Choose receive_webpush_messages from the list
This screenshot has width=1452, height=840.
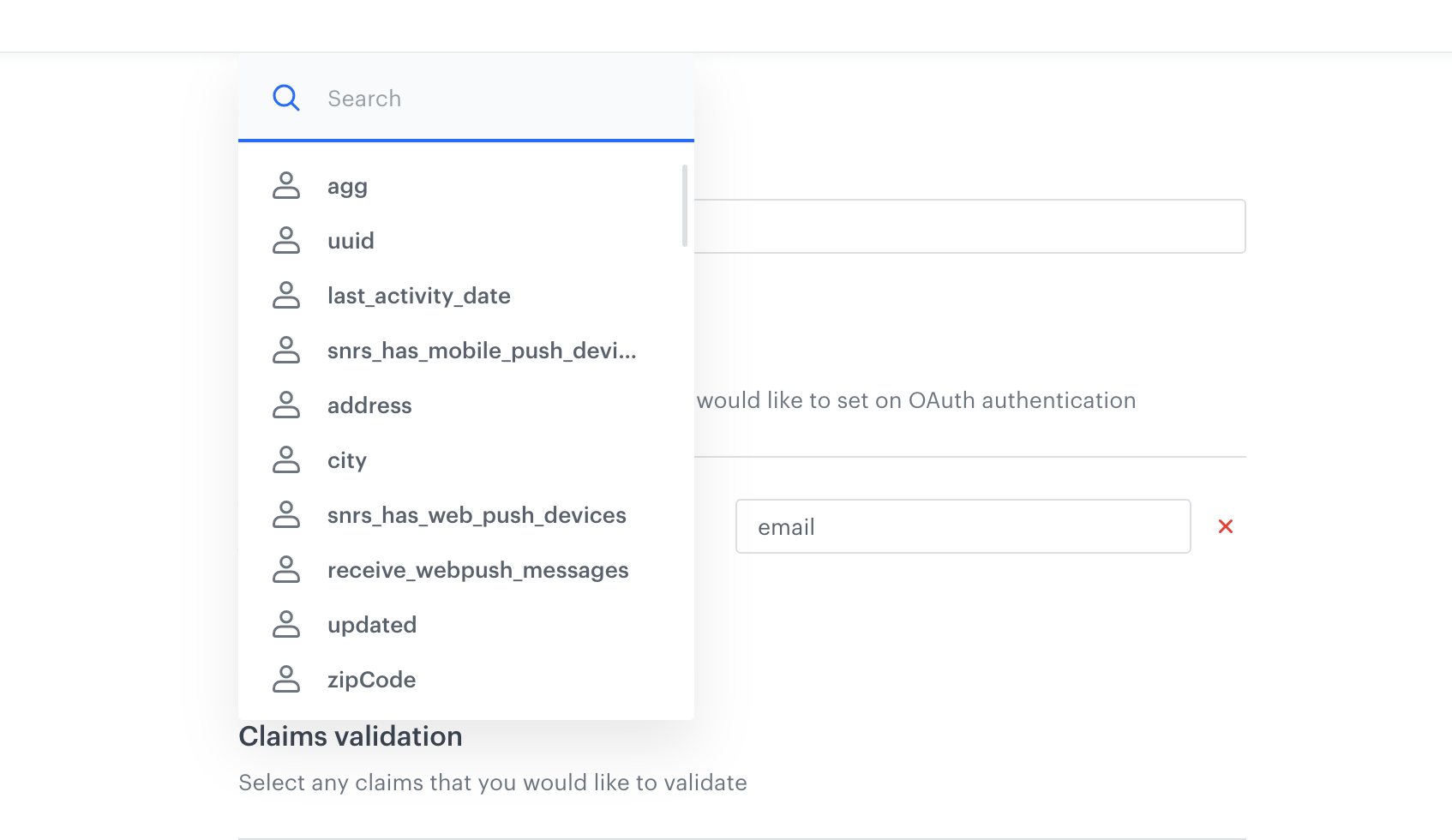[477, 570]
